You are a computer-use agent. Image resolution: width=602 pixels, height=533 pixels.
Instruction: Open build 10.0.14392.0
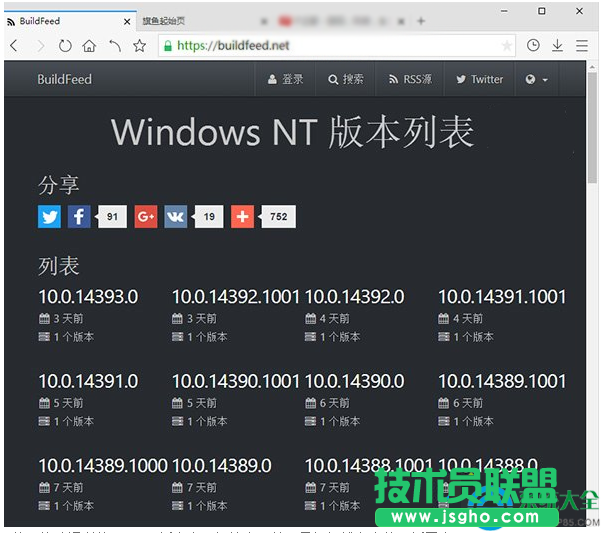(354, 296)
